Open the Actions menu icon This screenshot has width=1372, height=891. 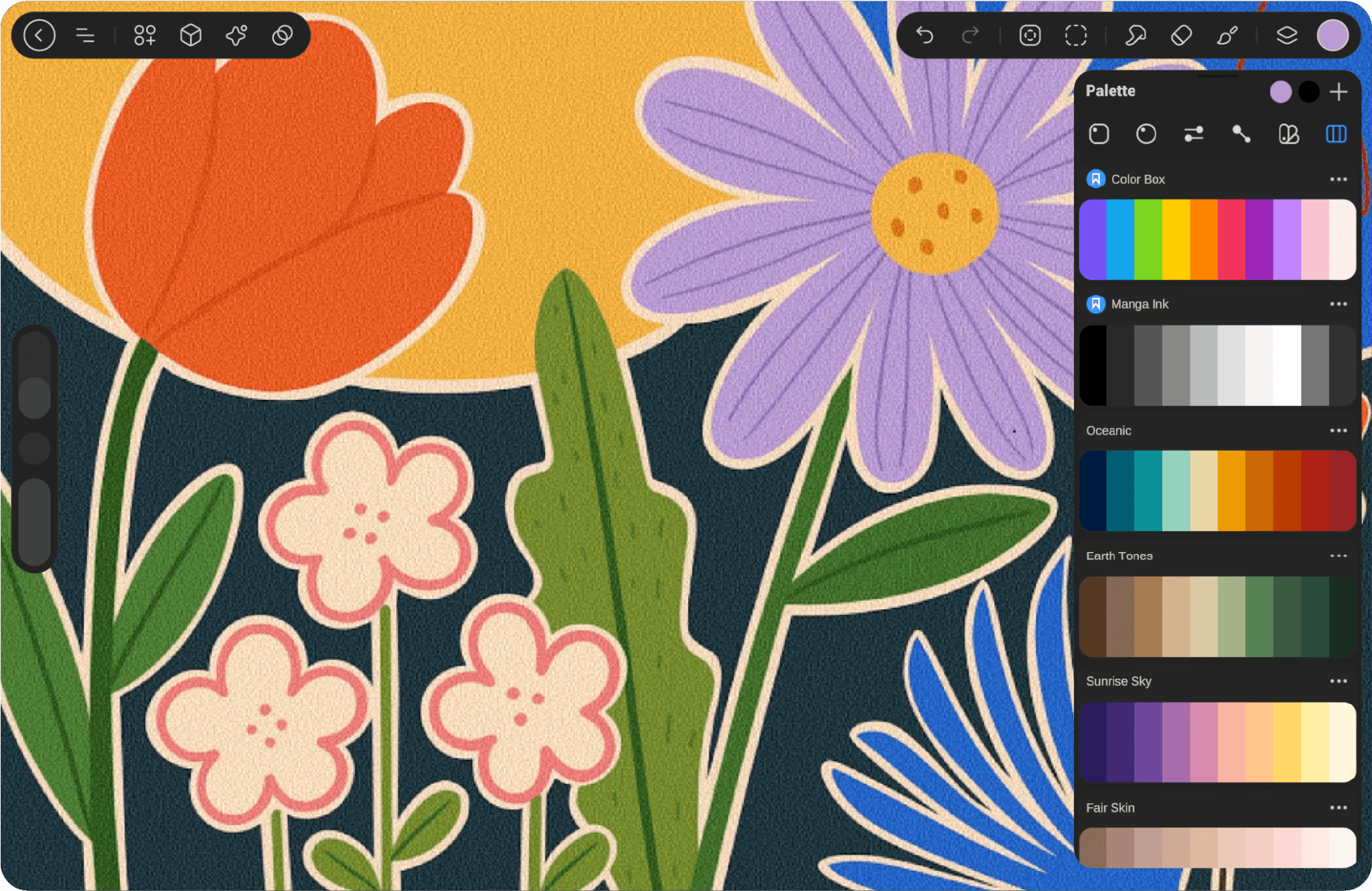click(87, 36)
